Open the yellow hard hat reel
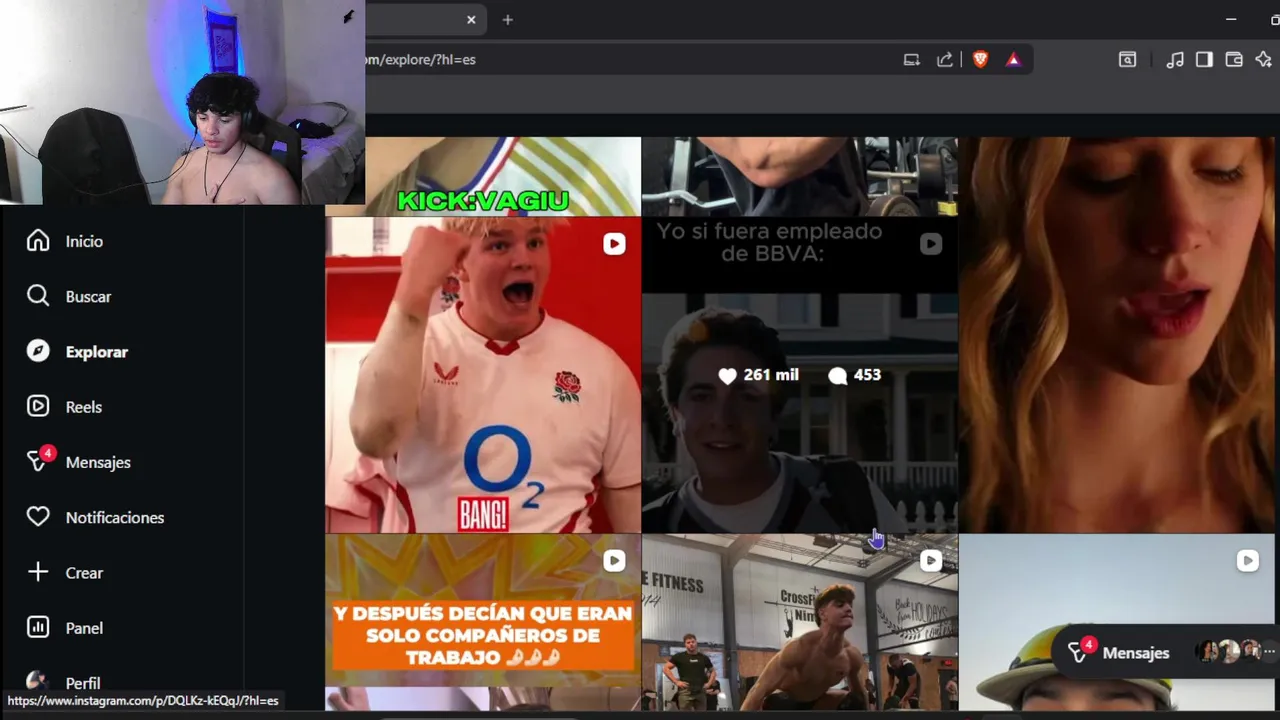Viewport: 1280px width, 720px height. 1117,622
